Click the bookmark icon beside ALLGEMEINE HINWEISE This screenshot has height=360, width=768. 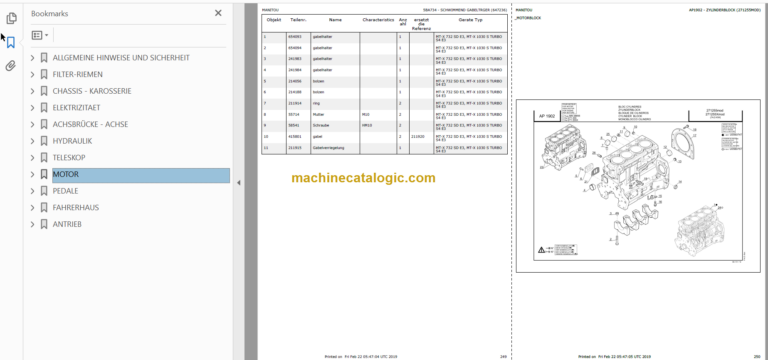(x=44, y=58)
